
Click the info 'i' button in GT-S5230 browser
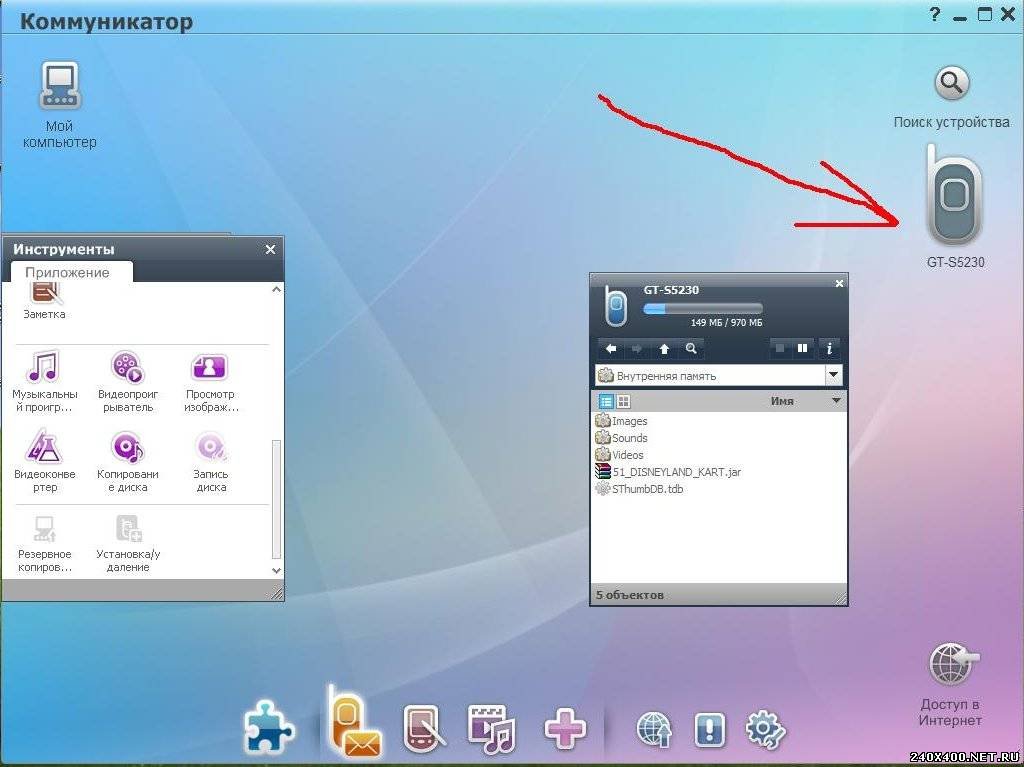829,349
